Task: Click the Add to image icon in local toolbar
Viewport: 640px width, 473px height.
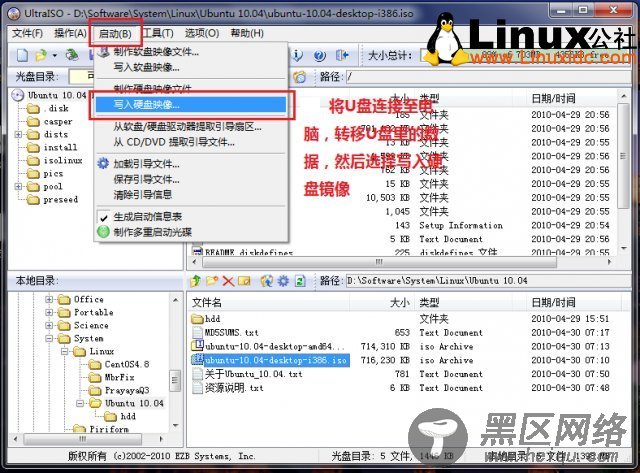Action: [x=267, y=281]
